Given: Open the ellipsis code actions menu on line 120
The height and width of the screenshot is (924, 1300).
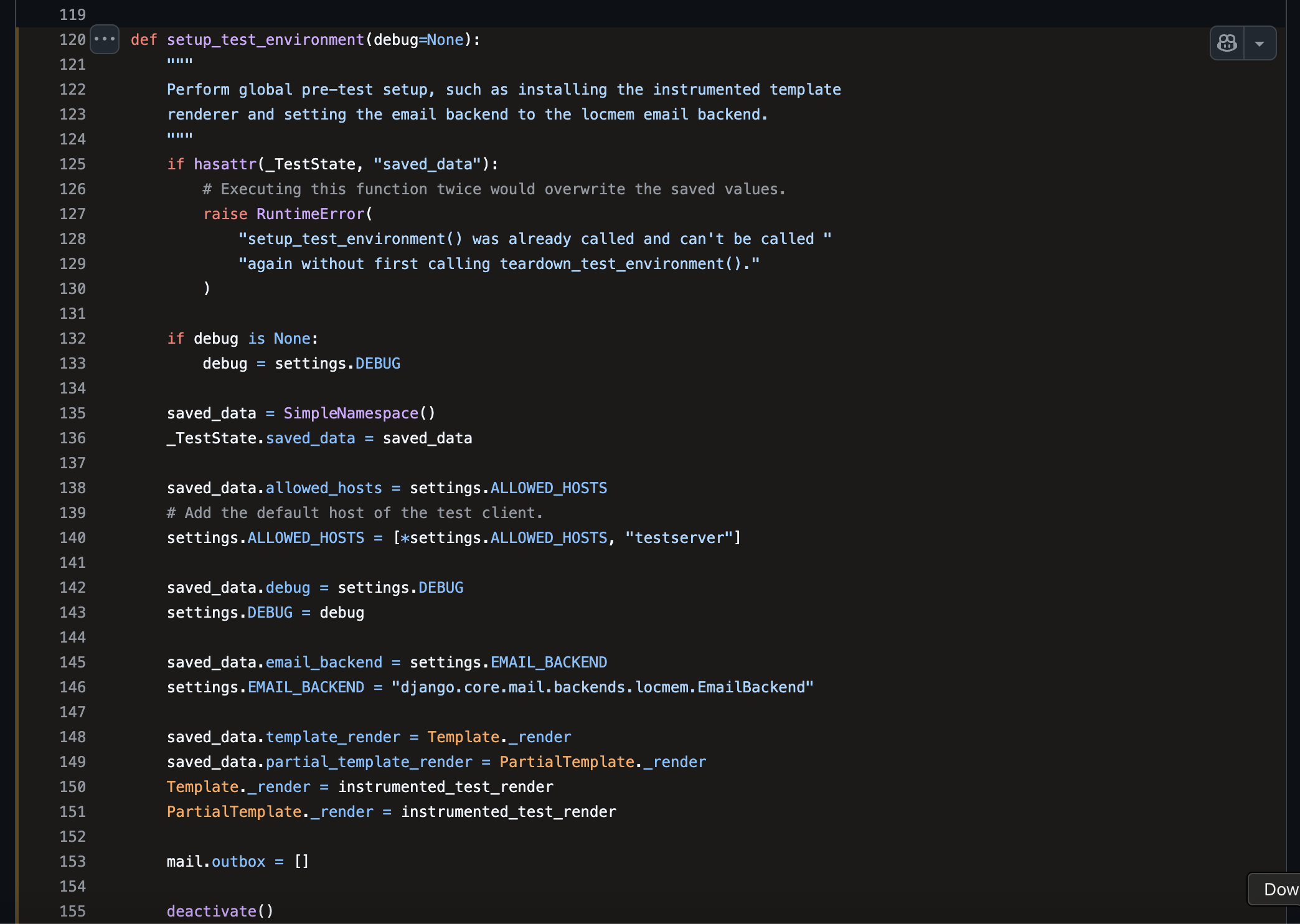Looking at the screenshot, I should pyautogui.click(x=105, y=39).
